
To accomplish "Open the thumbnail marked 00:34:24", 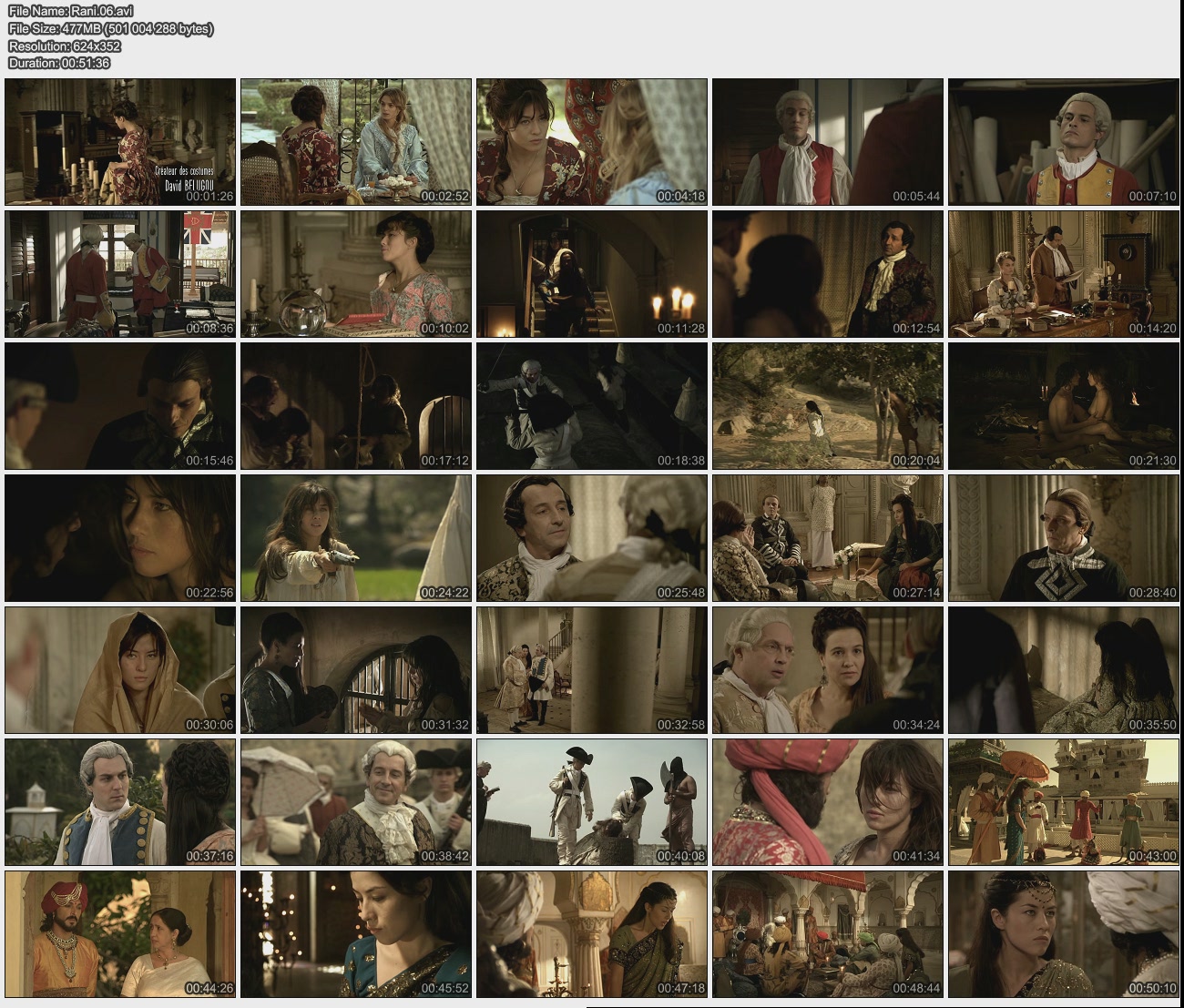I will pyautogui.click(x=828, y=670).
